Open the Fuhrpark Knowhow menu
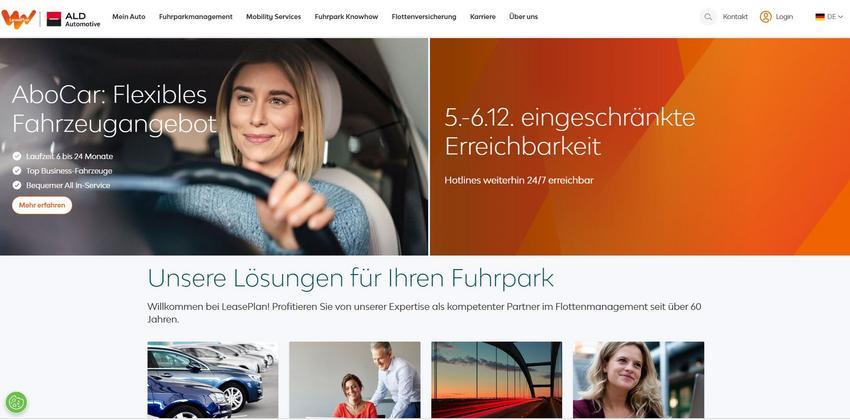This screenshot has width=850, height=420. [x=346, y=17]
